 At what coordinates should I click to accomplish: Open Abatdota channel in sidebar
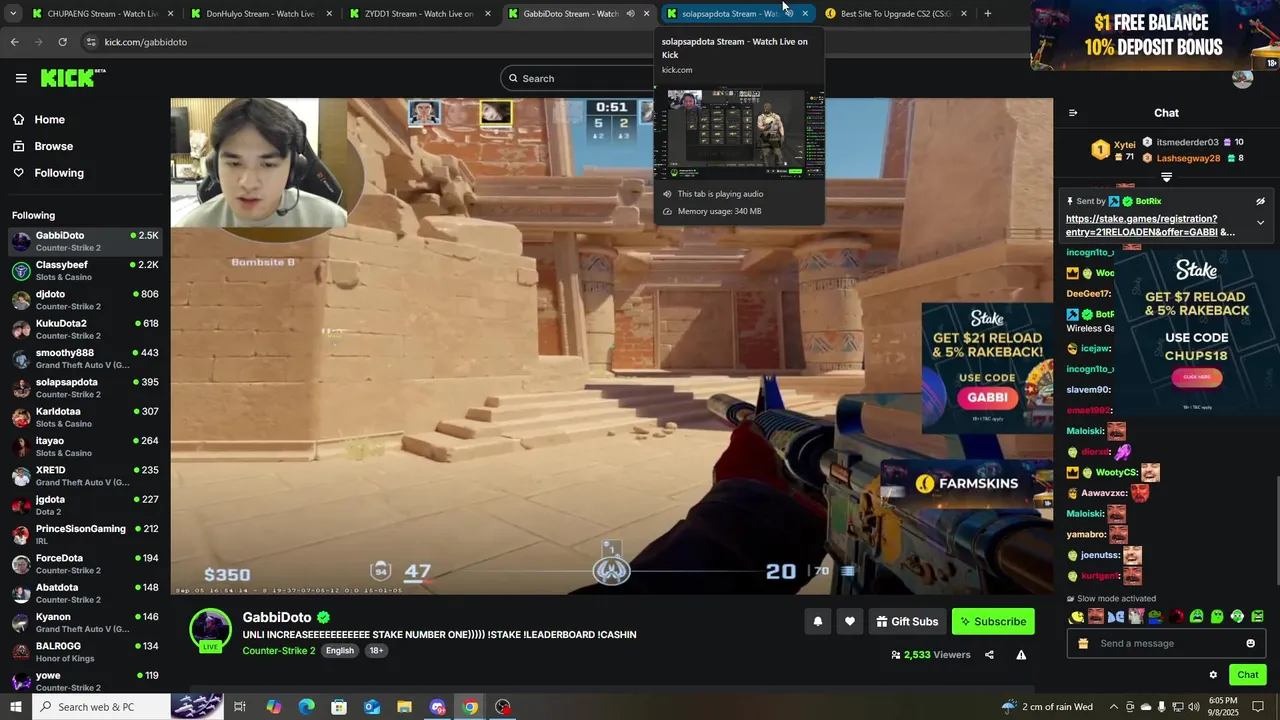coord(85,593)
